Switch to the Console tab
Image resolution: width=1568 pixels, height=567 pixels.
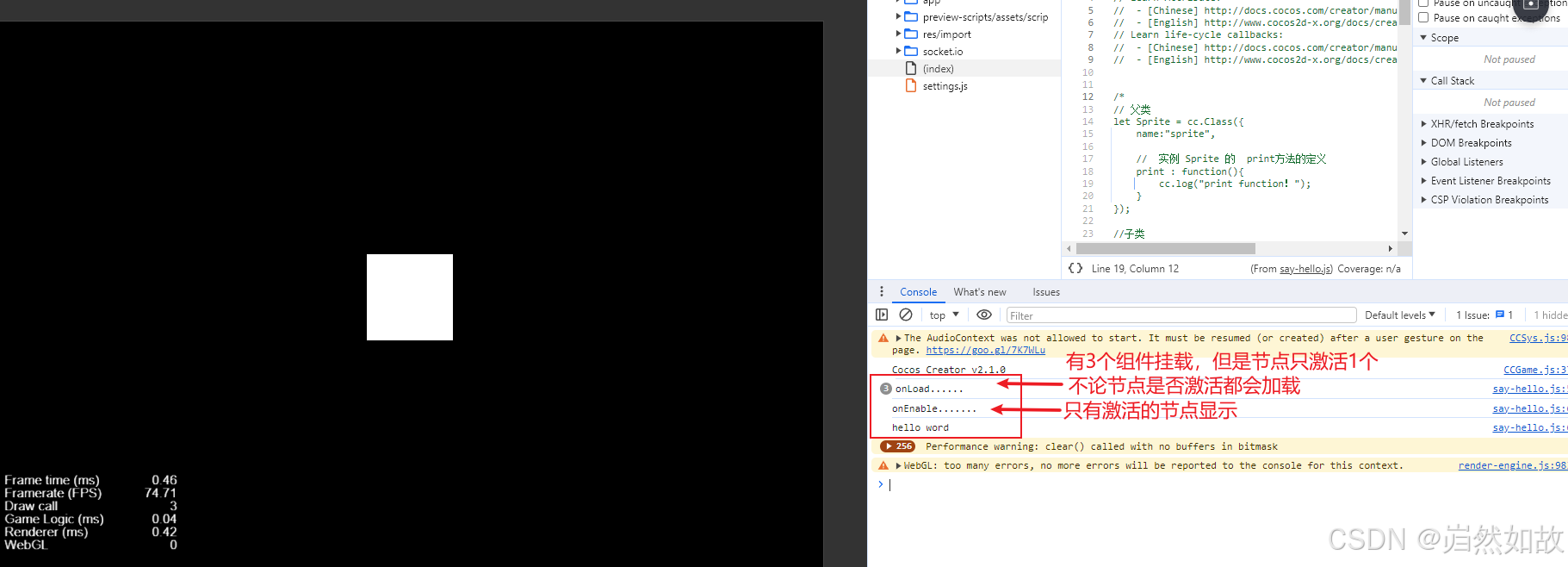click(x=918, y=292)
